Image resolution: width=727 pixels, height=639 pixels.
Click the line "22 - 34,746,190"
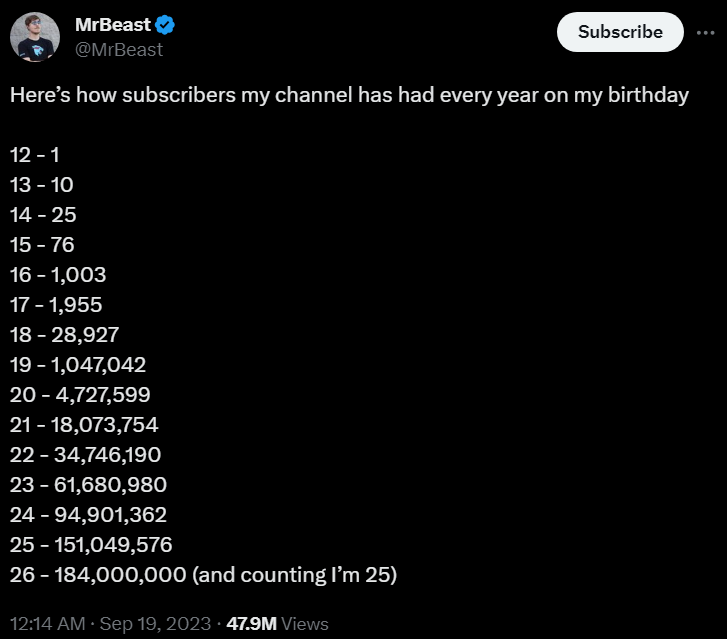point(86,455)
